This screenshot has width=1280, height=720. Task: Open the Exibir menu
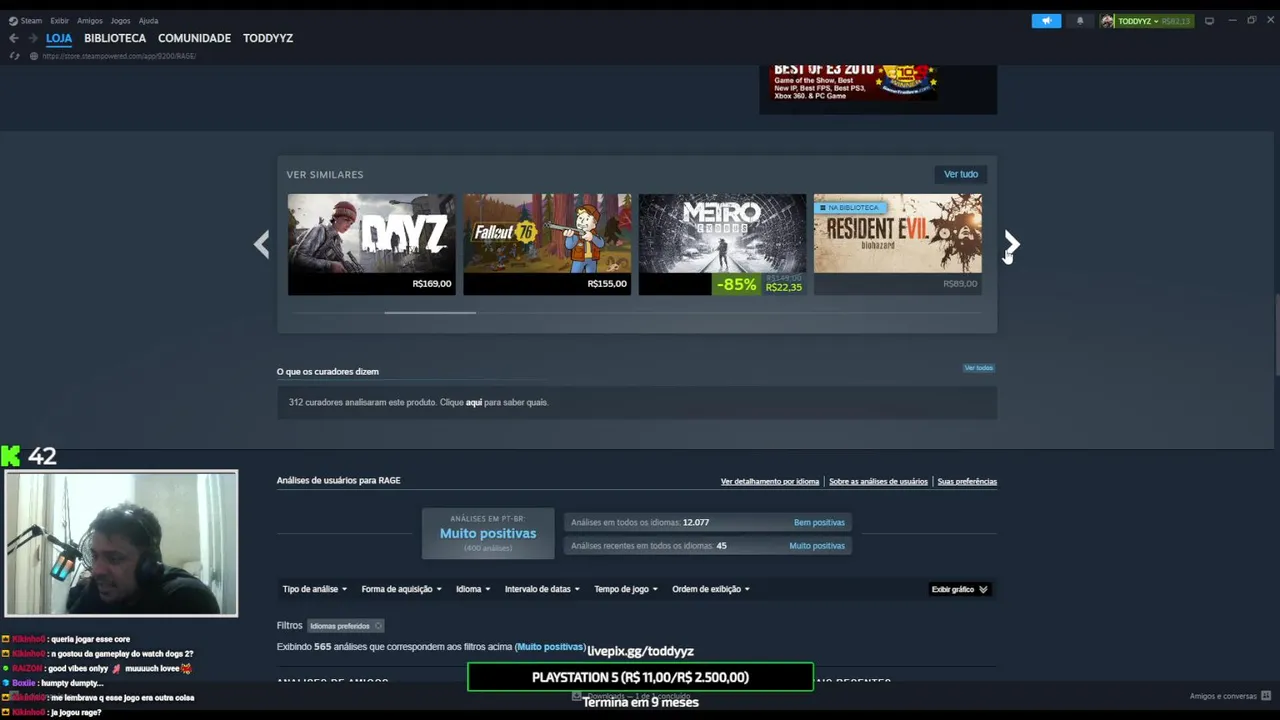(59, 20)
